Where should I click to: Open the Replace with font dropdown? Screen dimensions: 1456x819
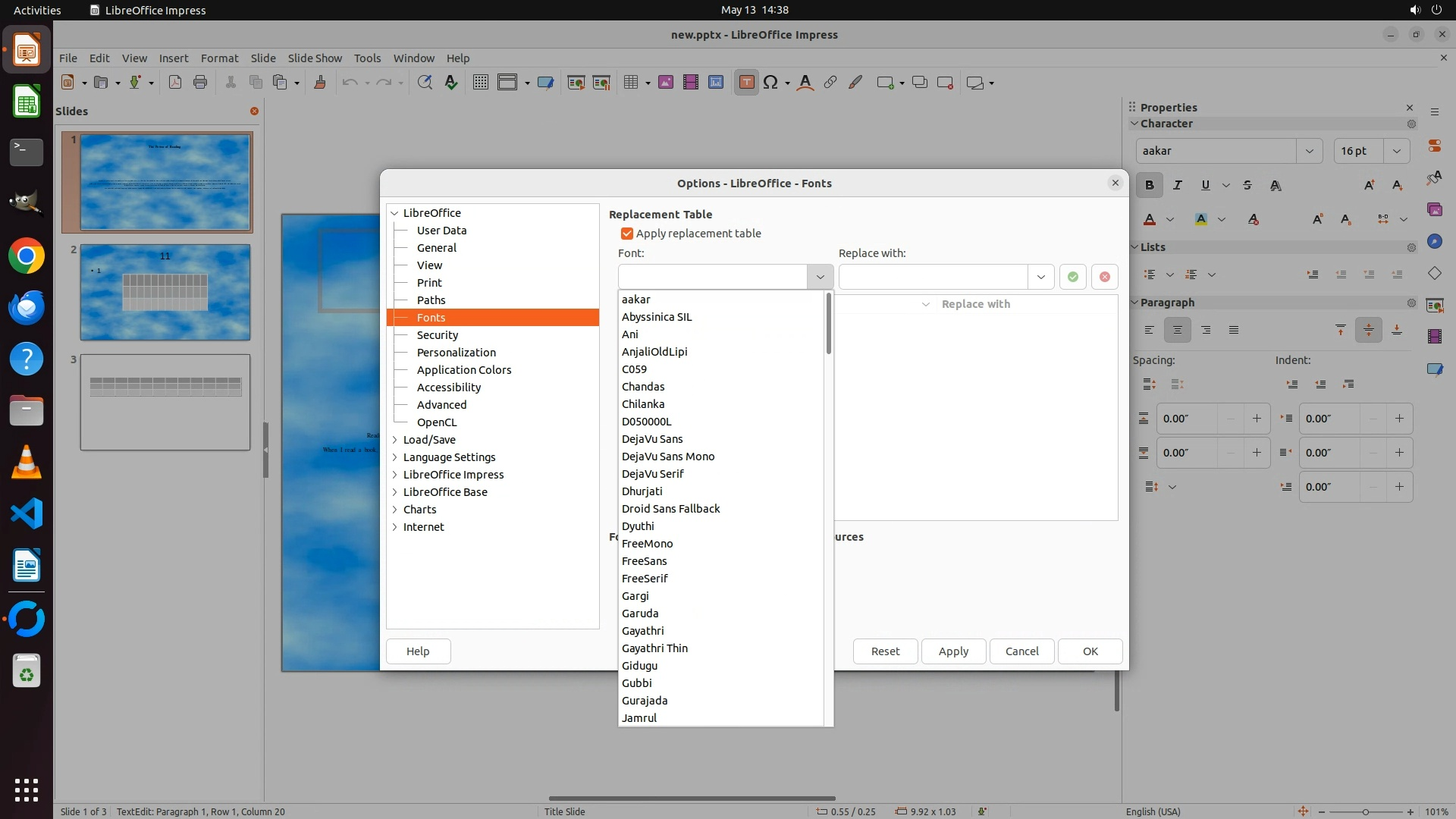click(1040, 277)
